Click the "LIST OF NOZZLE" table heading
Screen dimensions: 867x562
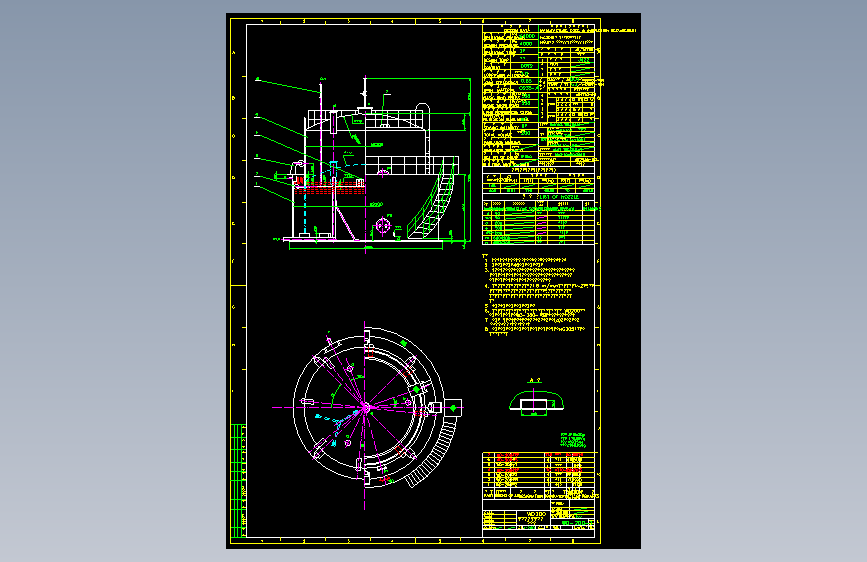tap(558, 197)
